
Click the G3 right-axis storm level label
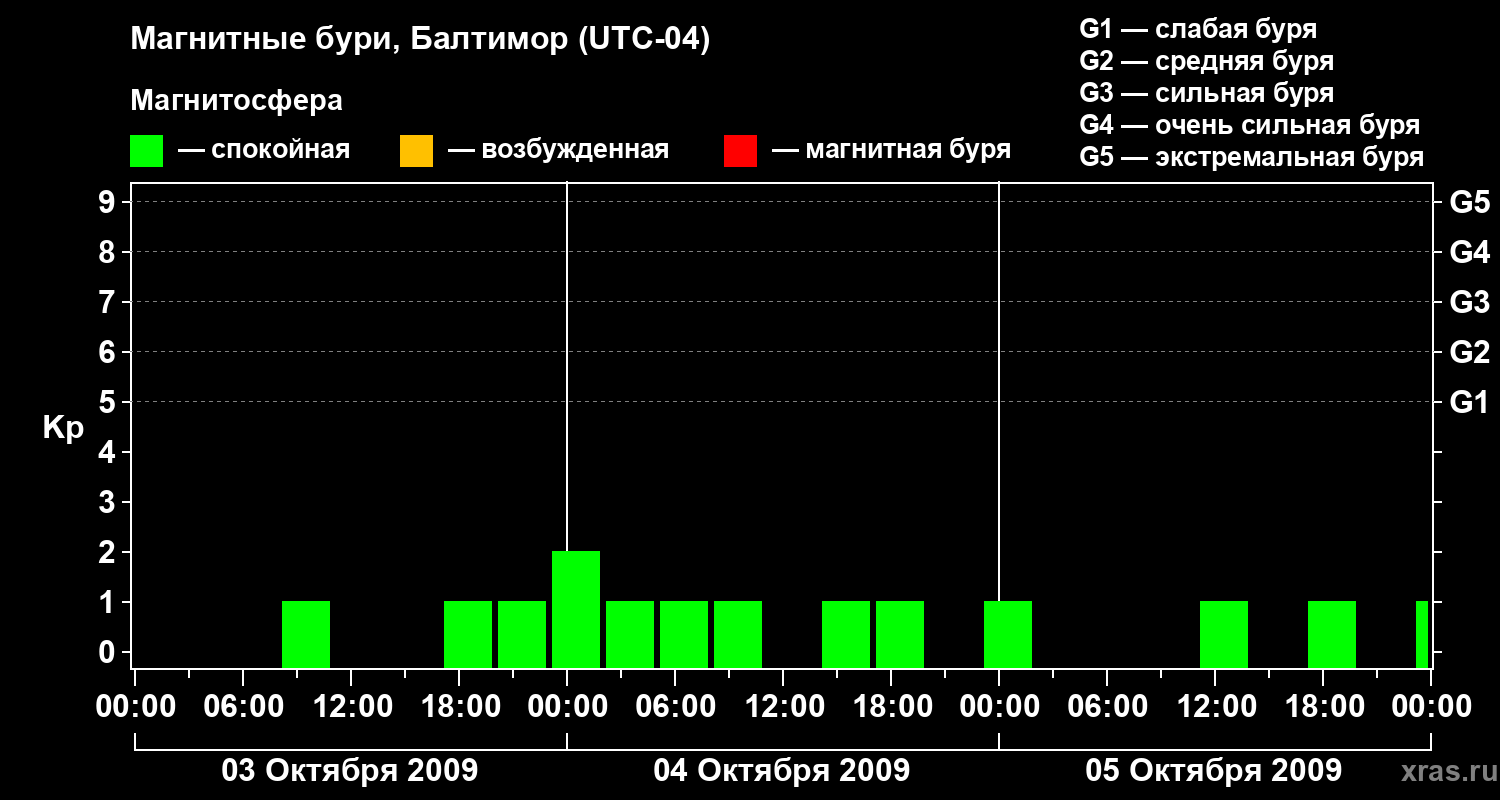[1470, 302]
